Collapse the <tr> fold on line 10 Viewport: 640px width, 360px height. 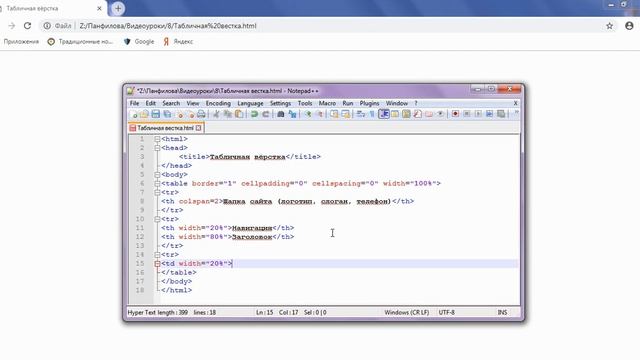(157, 219)
